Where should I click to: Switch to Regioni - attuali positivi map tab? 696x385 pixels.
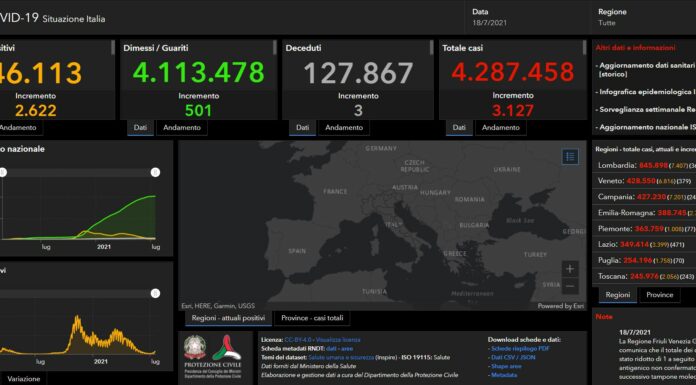pyautogui.click(x=228, y=318)
